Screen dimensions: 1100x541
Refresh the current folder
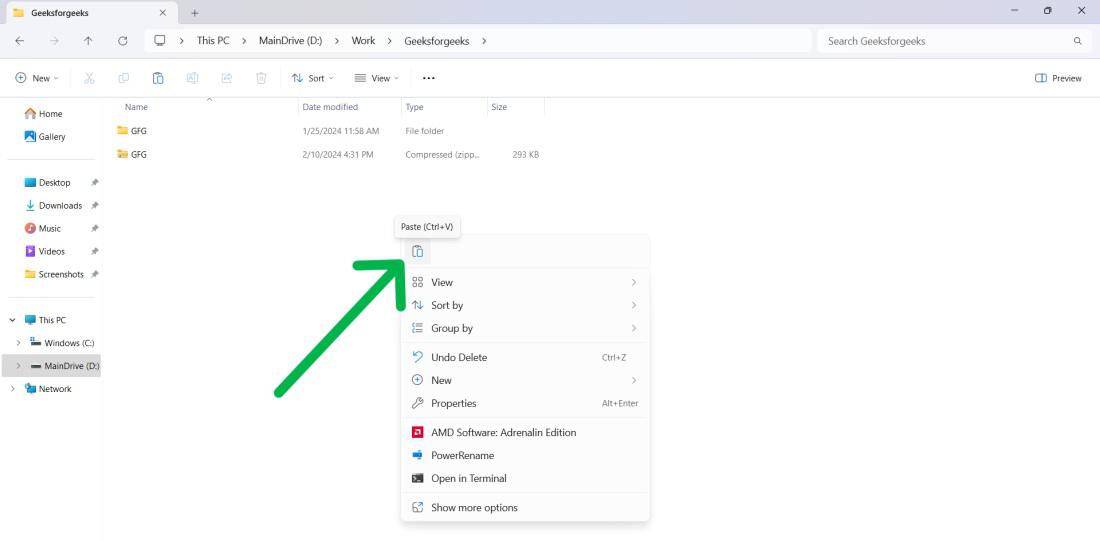[123, 41]
